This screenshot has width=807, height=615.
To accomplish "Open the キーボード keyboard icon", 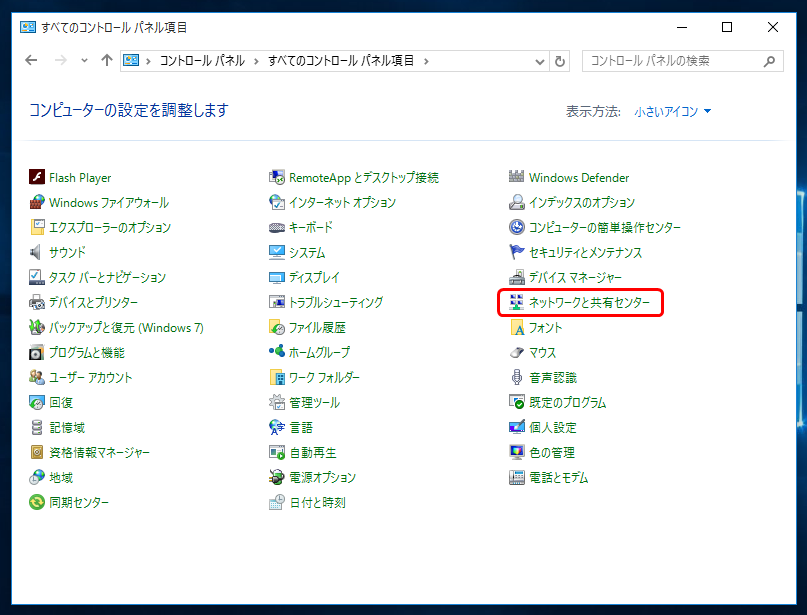I will [277, 227].
